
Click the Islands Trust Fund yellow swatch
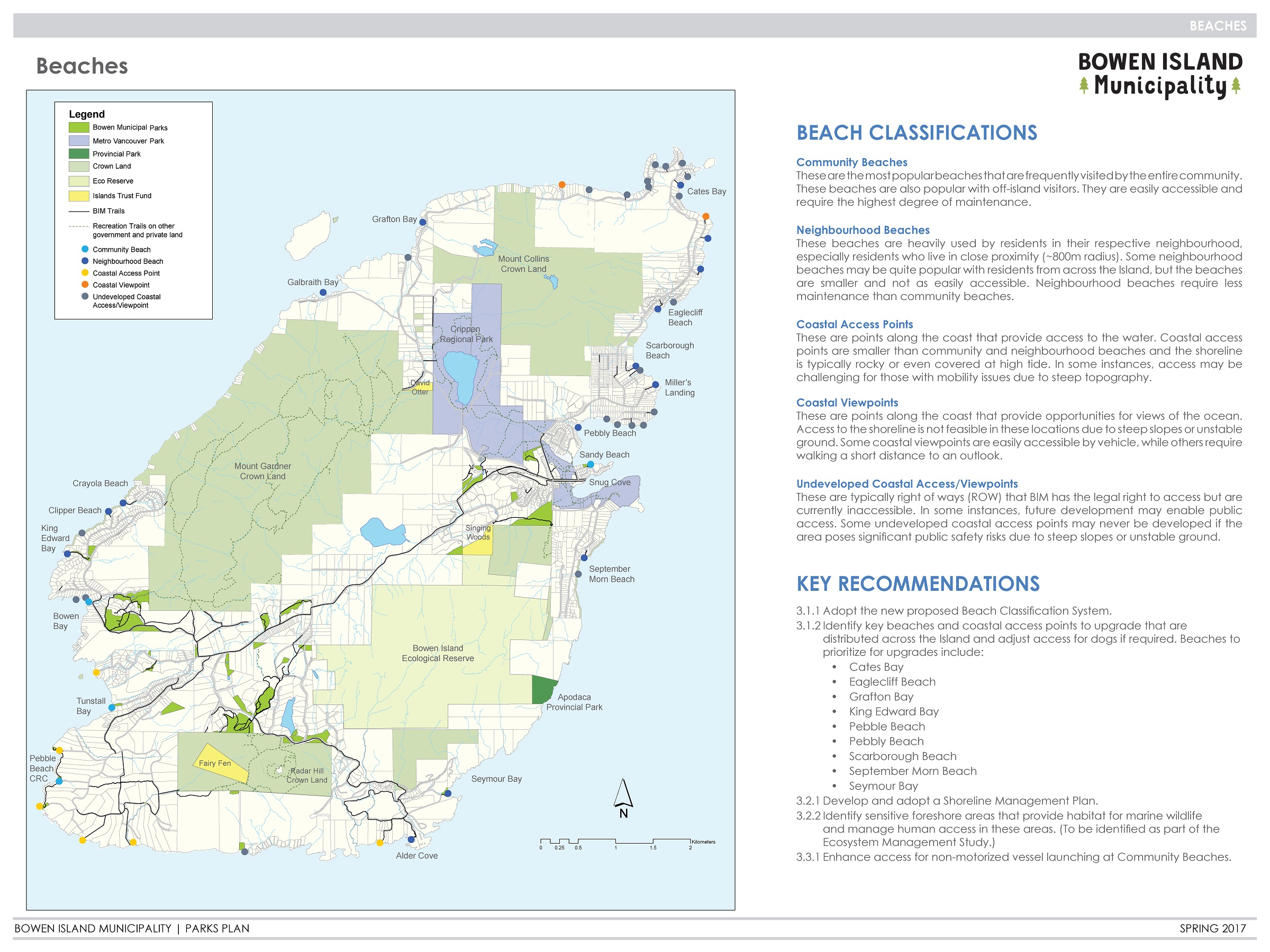(x=79, y=196)
